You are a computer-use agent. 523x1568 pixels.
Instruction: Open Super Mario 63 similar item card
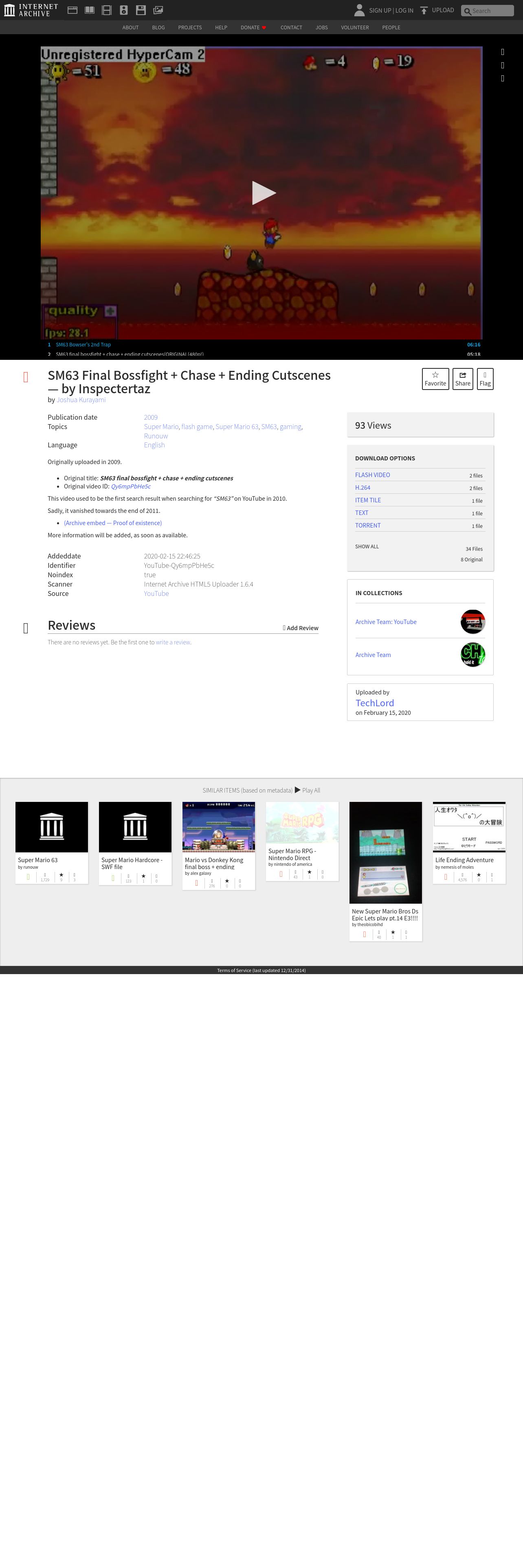[x=52, y=843]
